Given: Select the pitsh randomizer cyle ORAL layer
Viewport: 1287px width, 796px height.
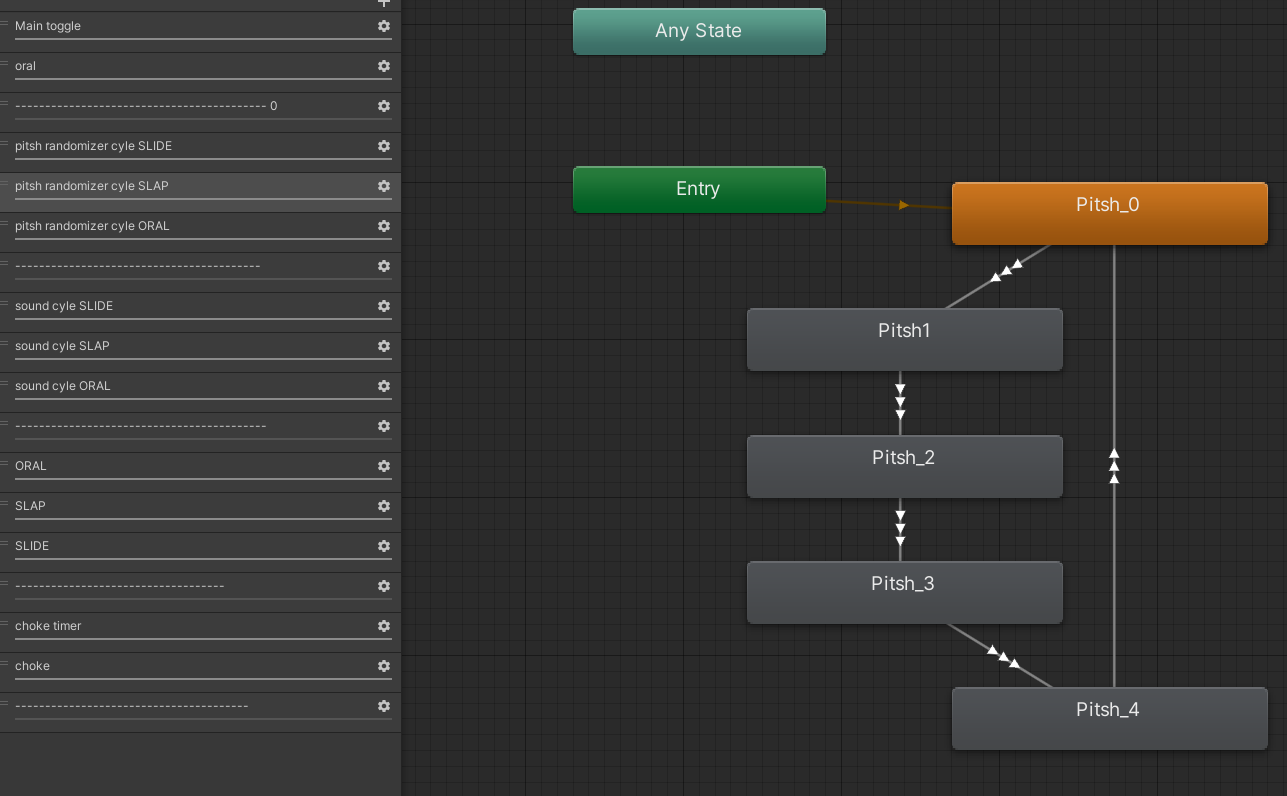Looking at the screenshot, I should (x=200, y=232).
